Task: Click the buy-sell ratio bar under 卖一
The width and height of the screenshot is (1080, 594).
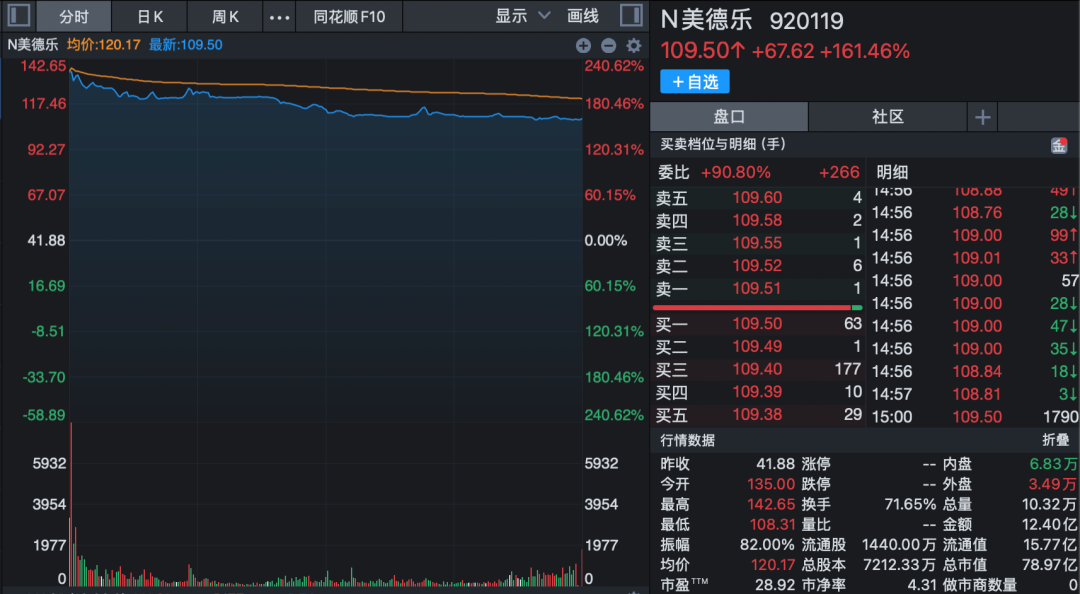Action: pos(758,308)
